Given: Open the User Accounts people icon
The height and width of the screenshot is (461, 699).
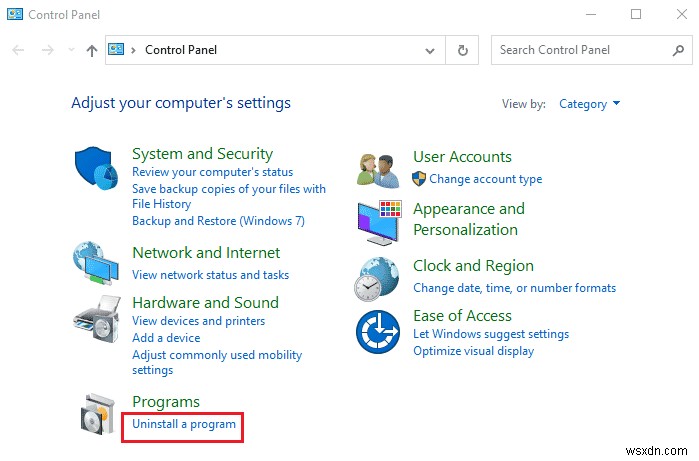Looking at the screenshot, I should [x=380, y=169].
